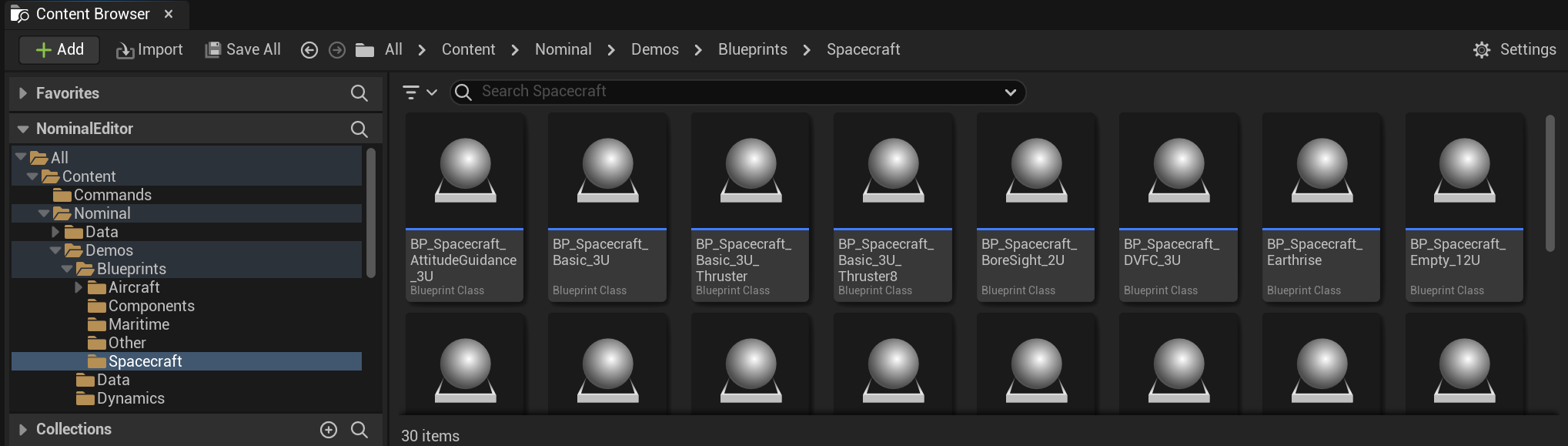
Task: Collapse the NominalEditor section
Action: coord(23,129)
